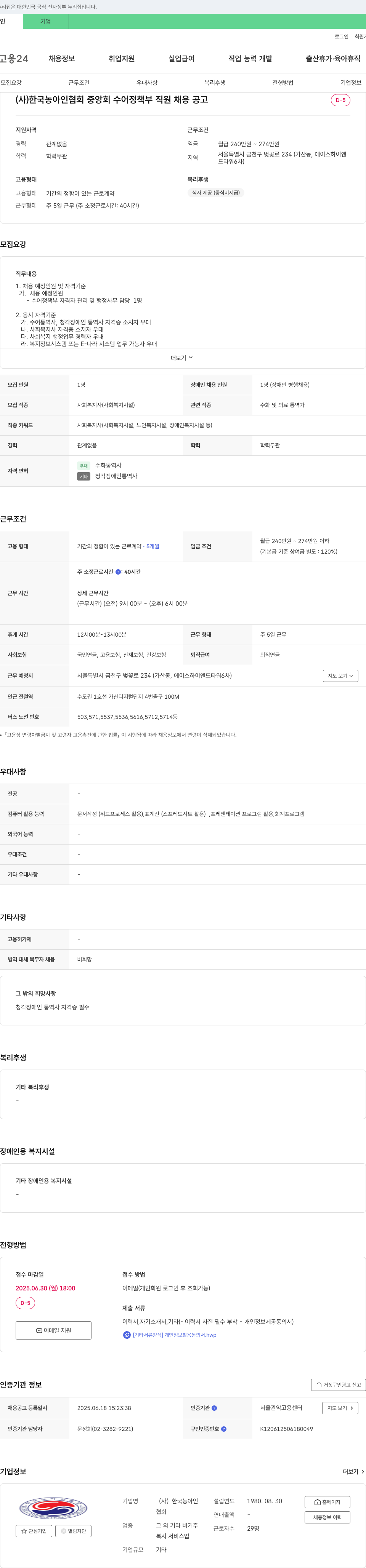This screenshot has height=1568, width=366.
Task: Click 청각장애인 통역사 자격증 필수 note
Action: pyautogui.click(x=52, y=1008)
